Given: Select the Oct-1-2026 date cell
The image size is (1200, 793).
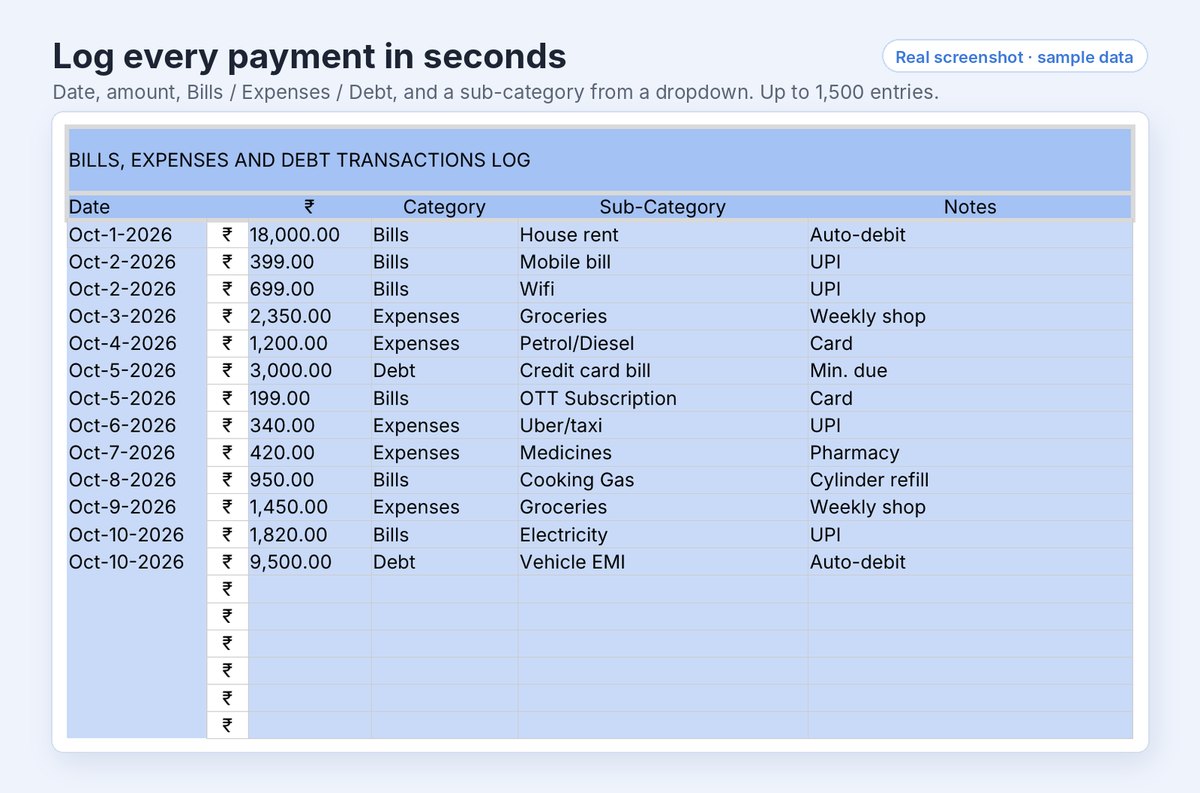Looking at the screenshot, I should (x=137, y=235).
